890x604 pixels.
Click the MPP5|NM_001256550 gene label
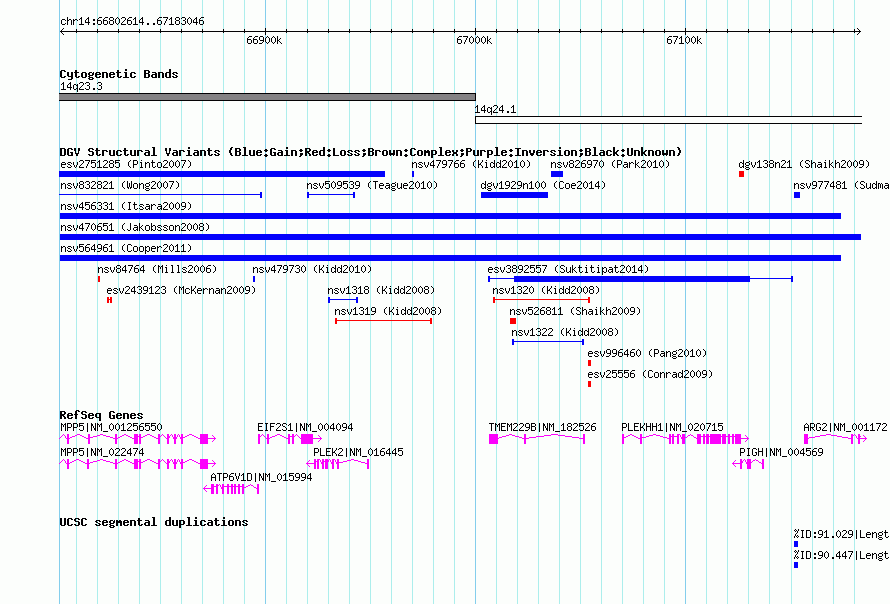coord(111,427)
